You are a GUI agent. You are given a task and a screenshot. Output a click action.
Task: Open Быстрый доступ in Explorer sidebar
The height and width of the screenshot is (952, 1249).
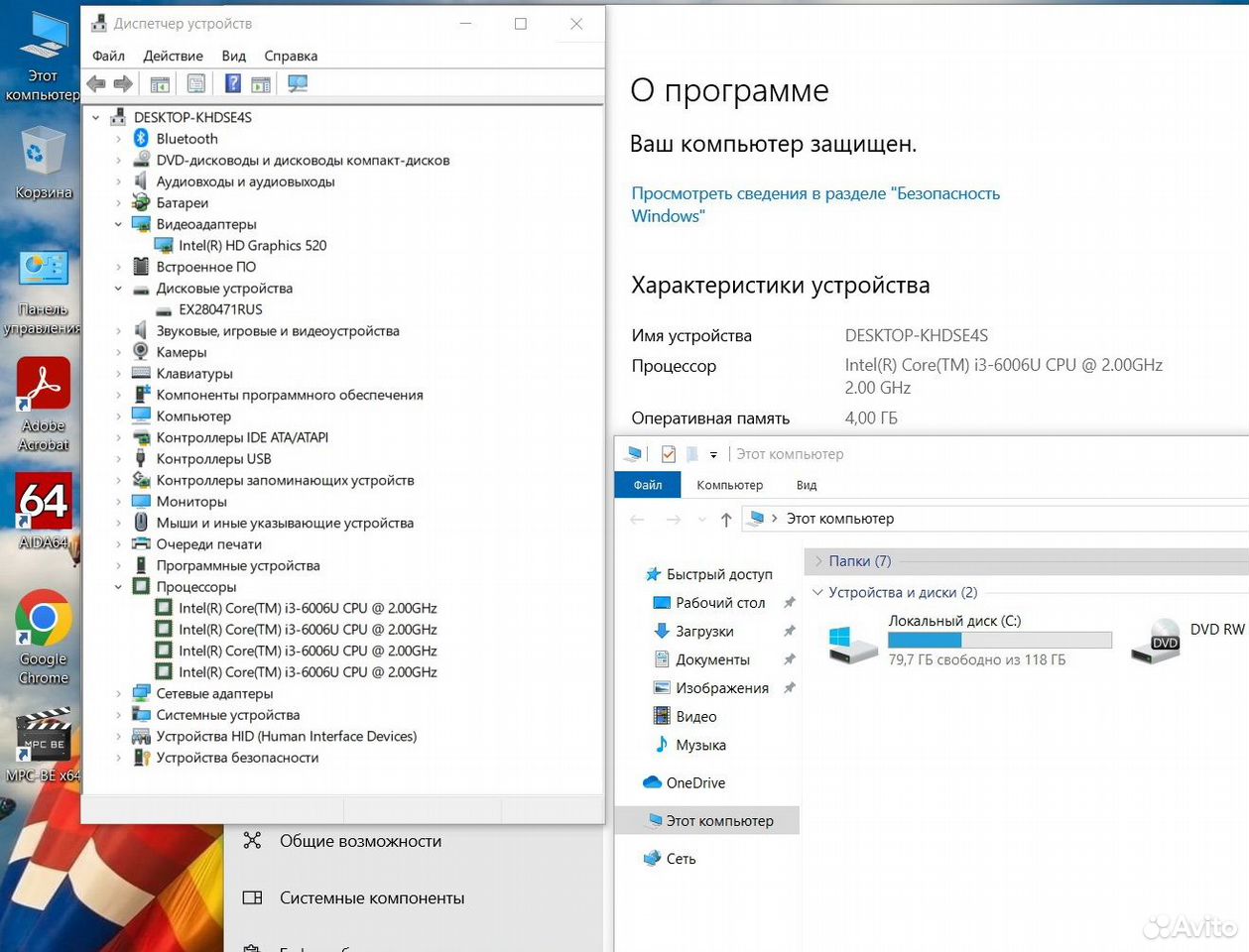coord(718,574)
